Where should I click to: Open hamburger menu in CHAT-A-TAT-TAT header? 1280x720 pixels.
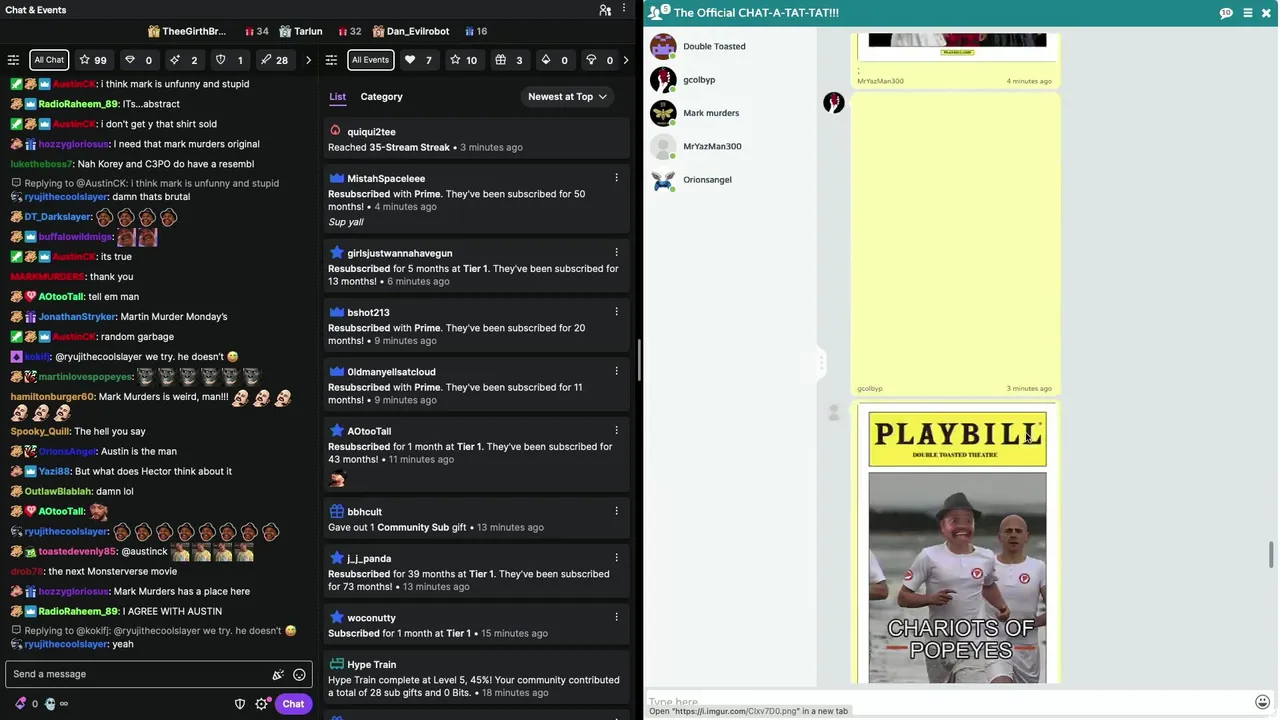click(x=1247, y=13)
